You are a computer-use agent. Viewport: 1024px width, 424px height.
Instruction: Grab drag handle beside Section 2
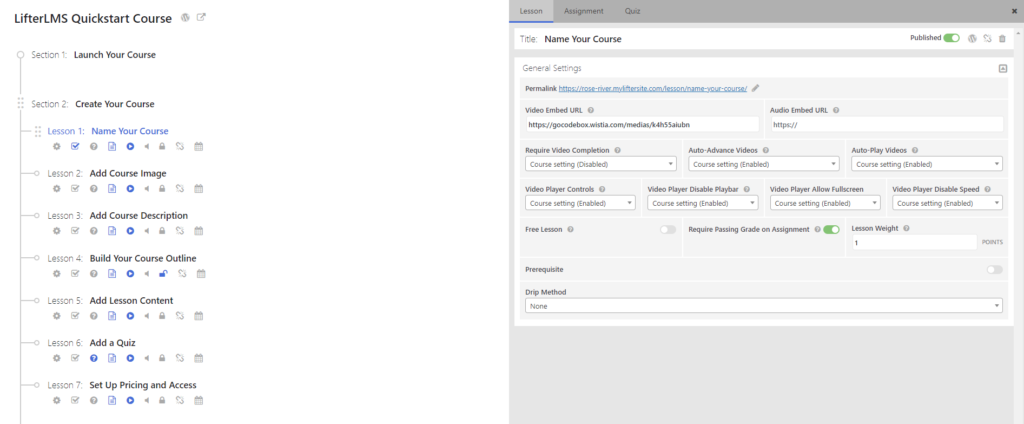(20, 103)
